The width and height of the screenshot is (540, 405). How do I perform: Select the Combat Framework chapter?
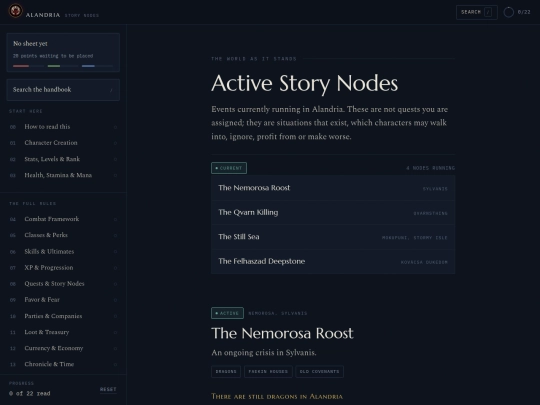(63, 219)
